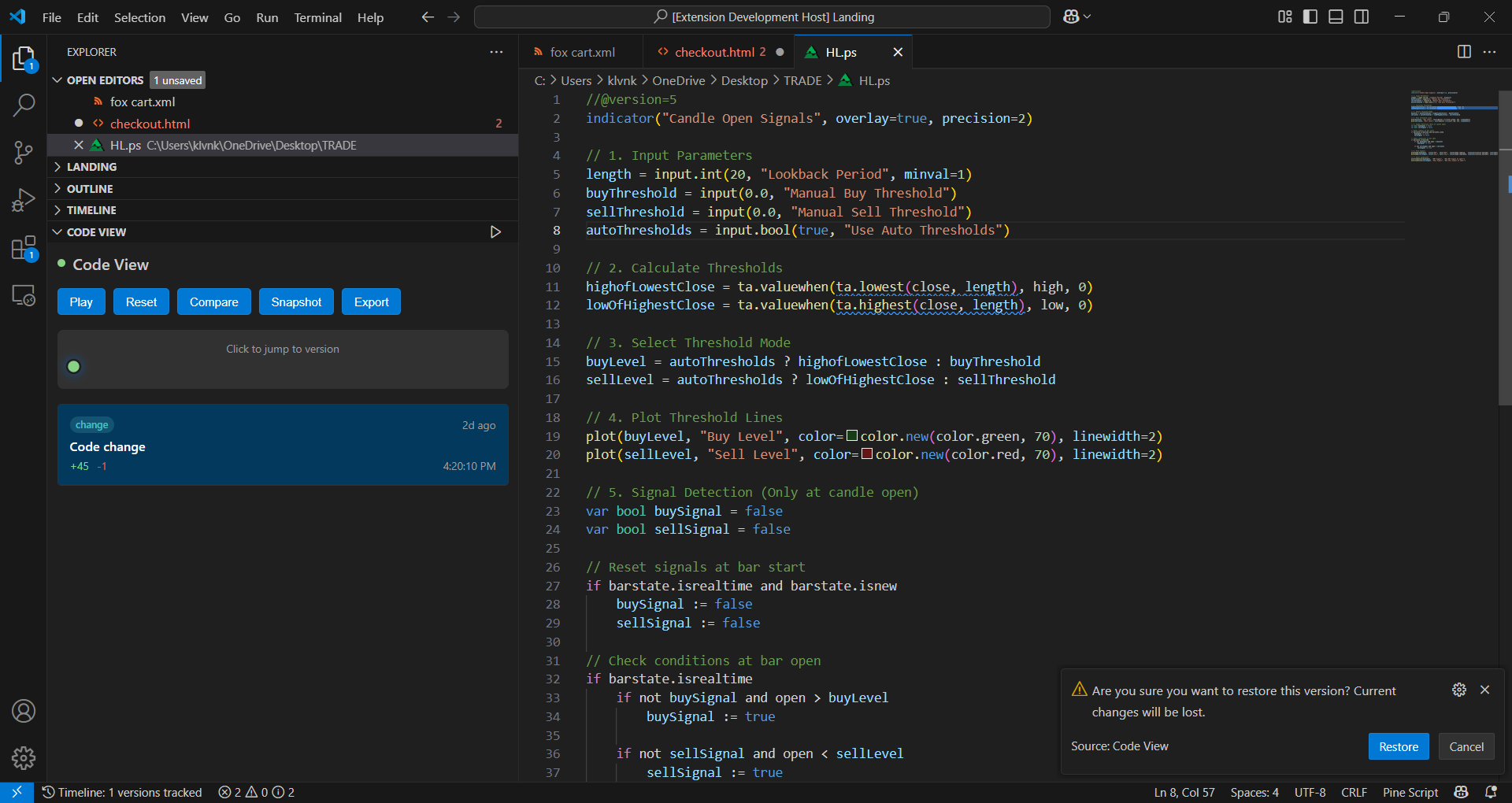The image size is (1512, 803).
Task: Open CRLF end of line selector
Action: 1354,792
